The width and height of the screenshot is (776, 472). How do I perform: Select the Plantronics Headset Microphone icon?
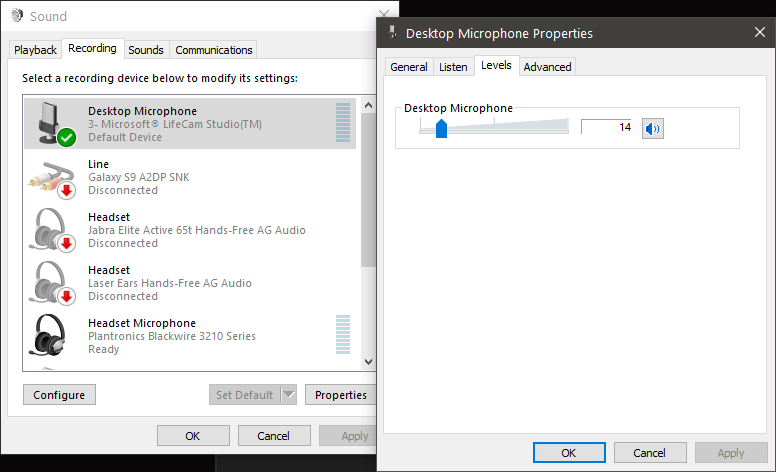pyautogui.click(x=48, y=335)
